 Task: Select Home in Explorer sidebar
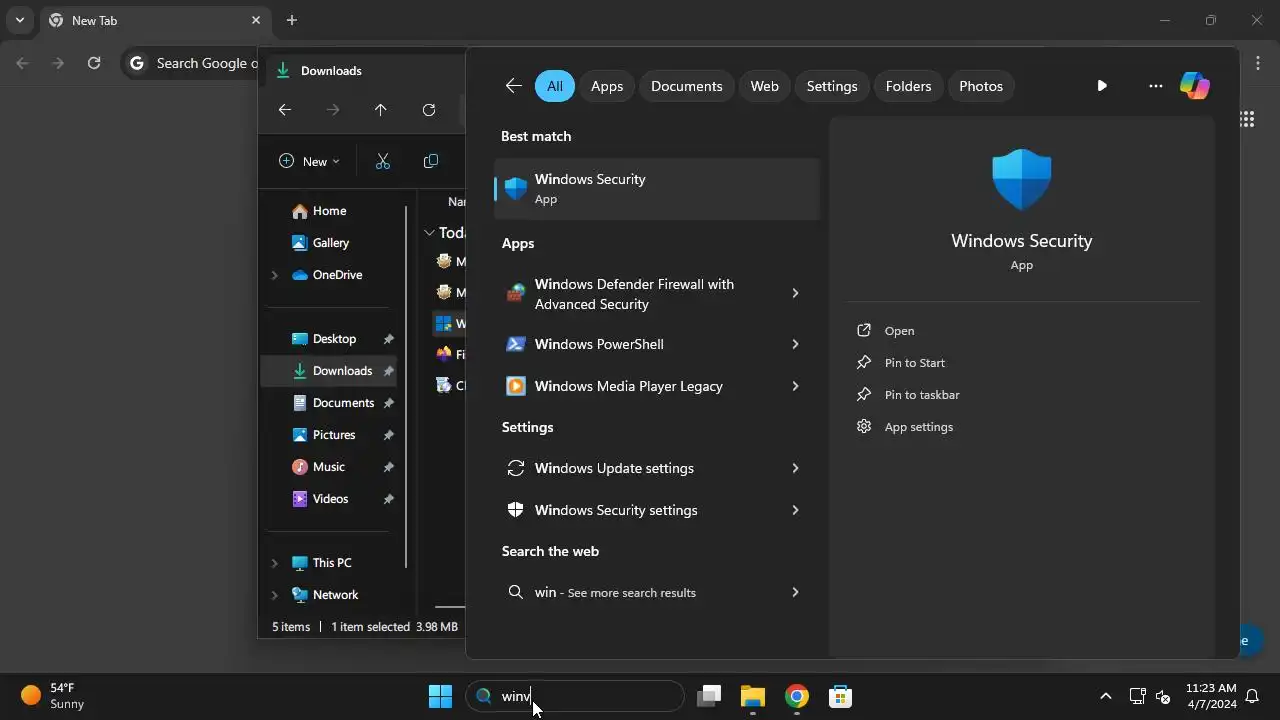[329, 211]
